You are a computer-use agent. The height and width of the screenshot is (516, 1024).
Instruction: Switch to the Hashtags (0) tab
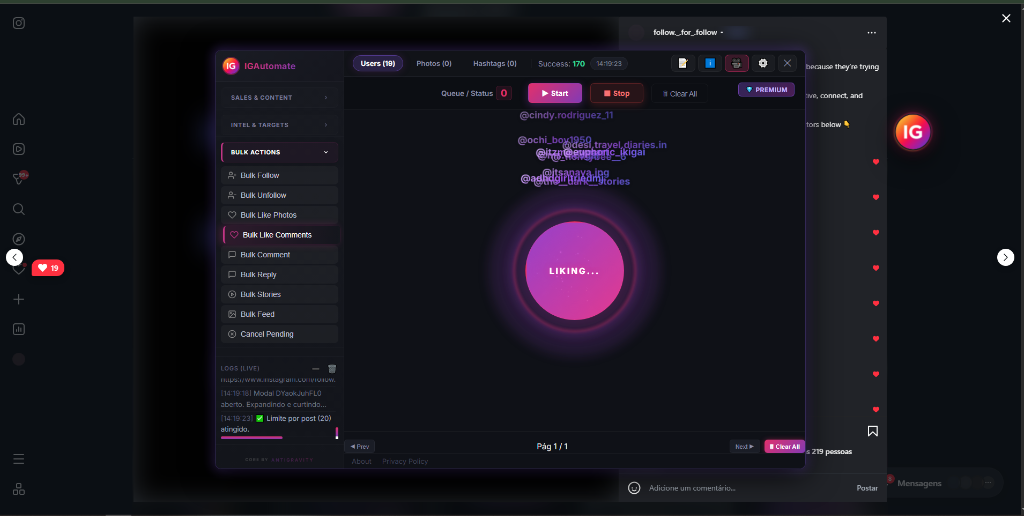pyautogui.click(x=495, y=63)
